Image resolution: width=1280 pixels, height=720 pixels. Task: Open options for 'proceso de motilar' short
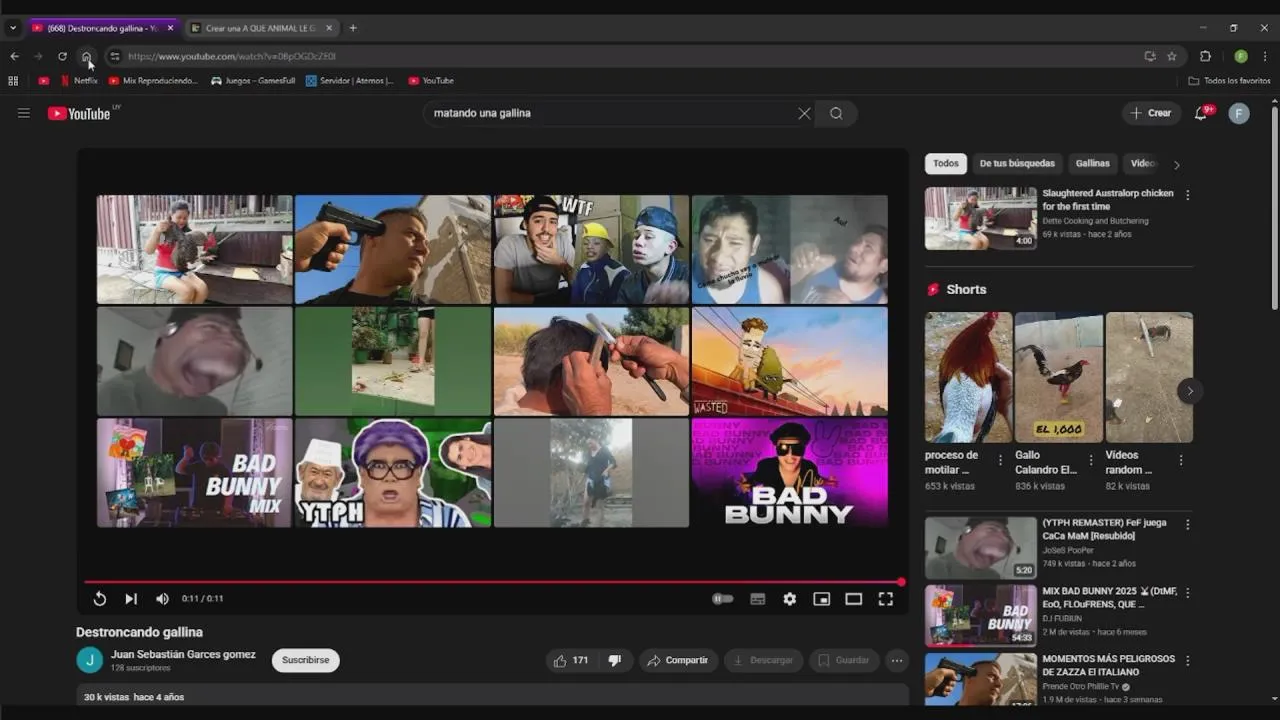[x=1000, y=461]
